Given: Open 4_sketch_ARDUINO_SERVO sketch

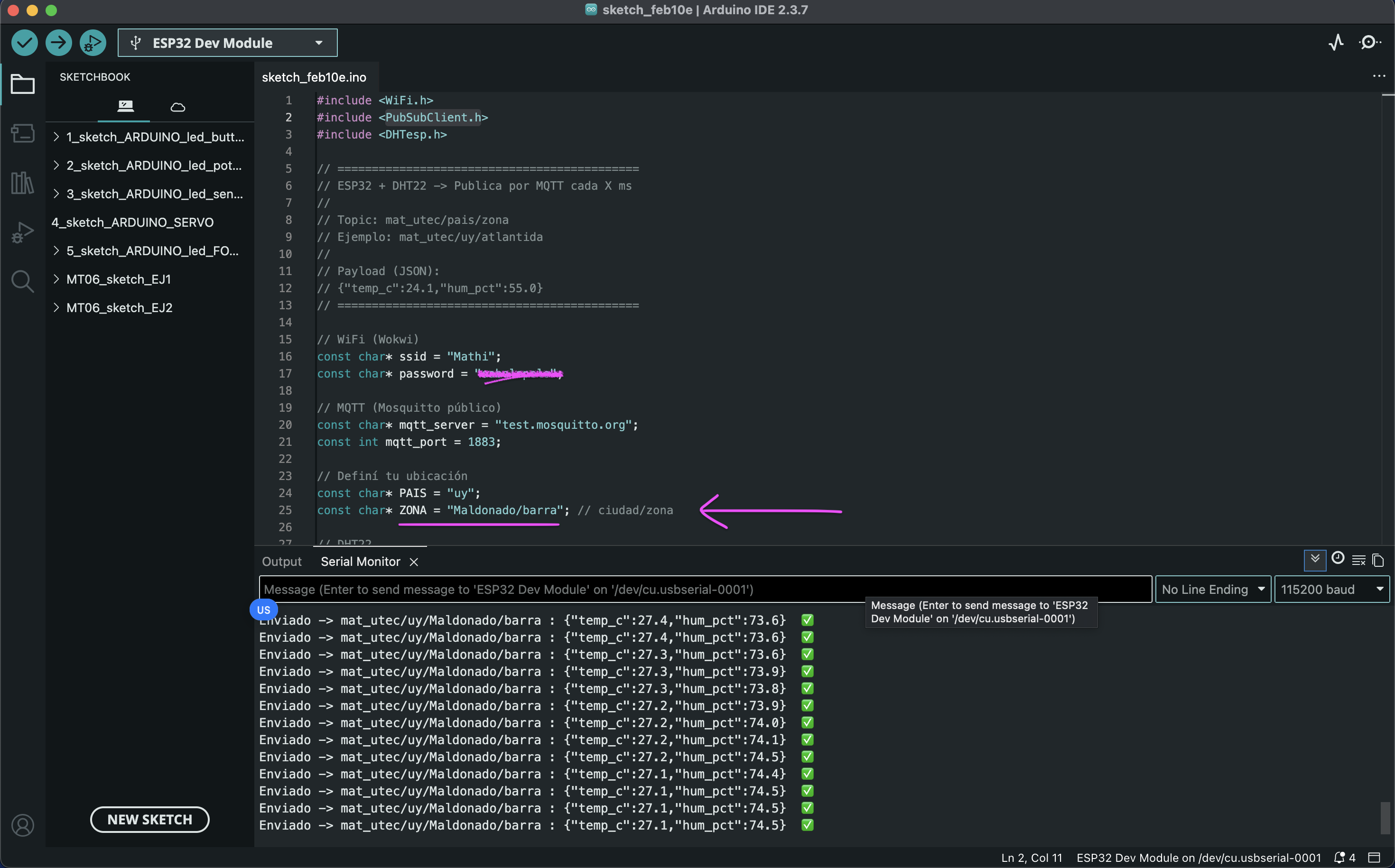Looking at the screenshot, I should (133, 222).
